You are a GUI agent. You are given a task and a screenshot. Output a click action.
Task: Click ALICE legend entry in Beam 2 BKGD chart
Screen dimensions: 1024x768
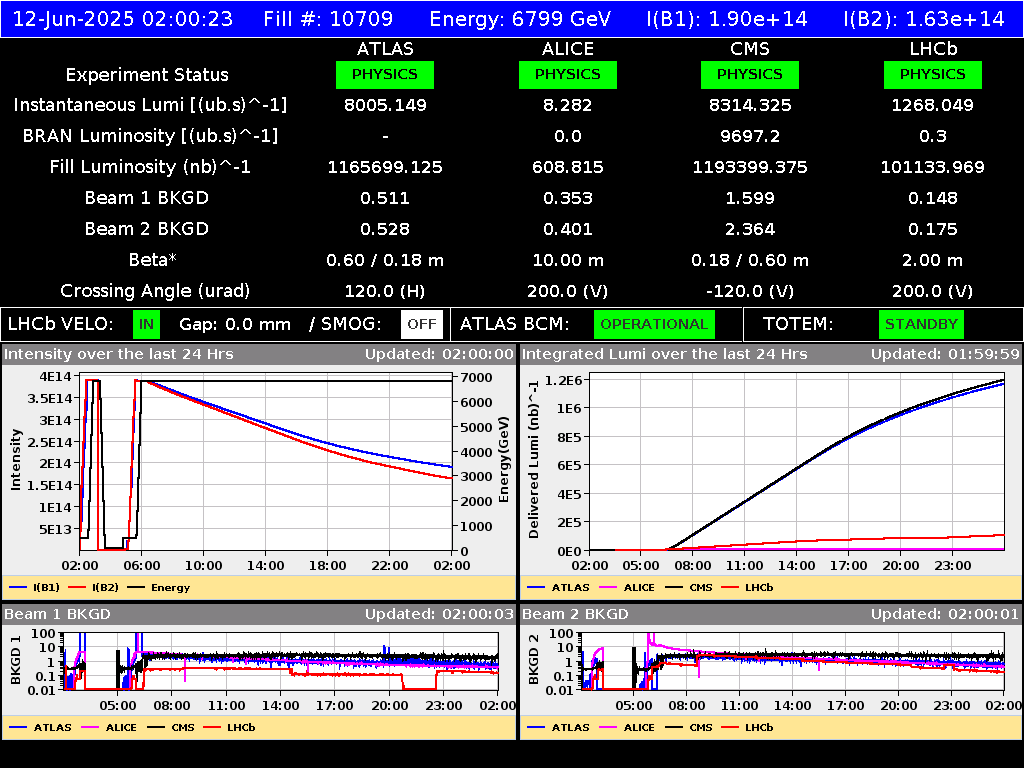[627, 727]
